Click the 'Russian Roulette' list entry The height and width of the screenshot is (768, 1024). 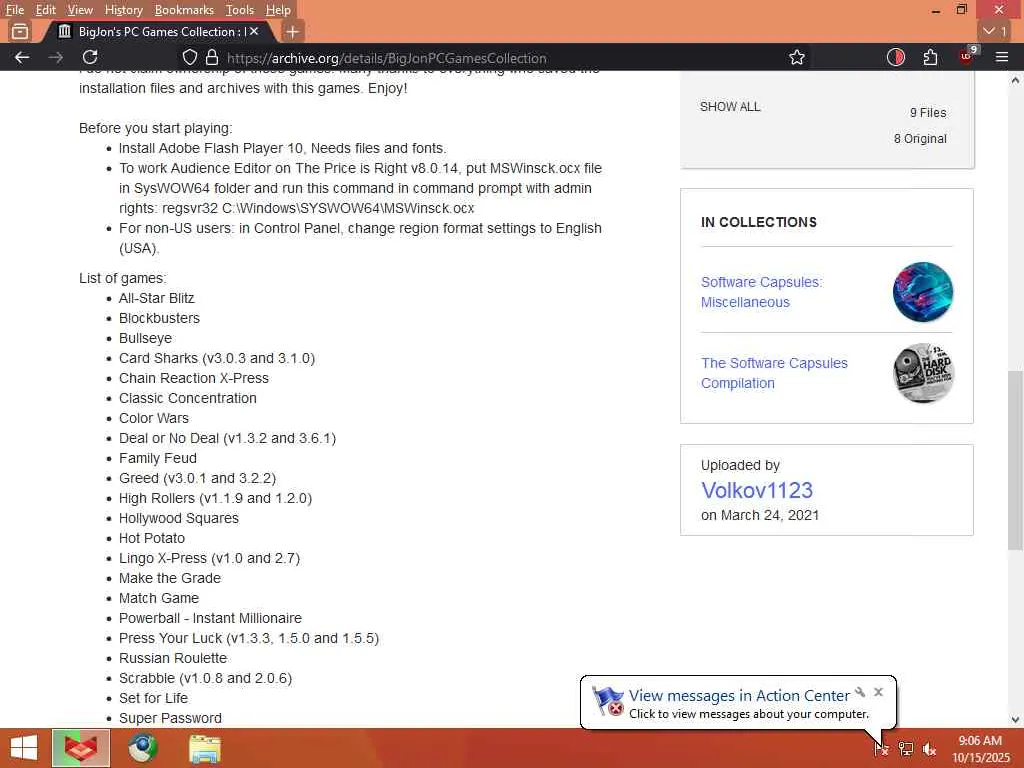[x=173, y=658]
